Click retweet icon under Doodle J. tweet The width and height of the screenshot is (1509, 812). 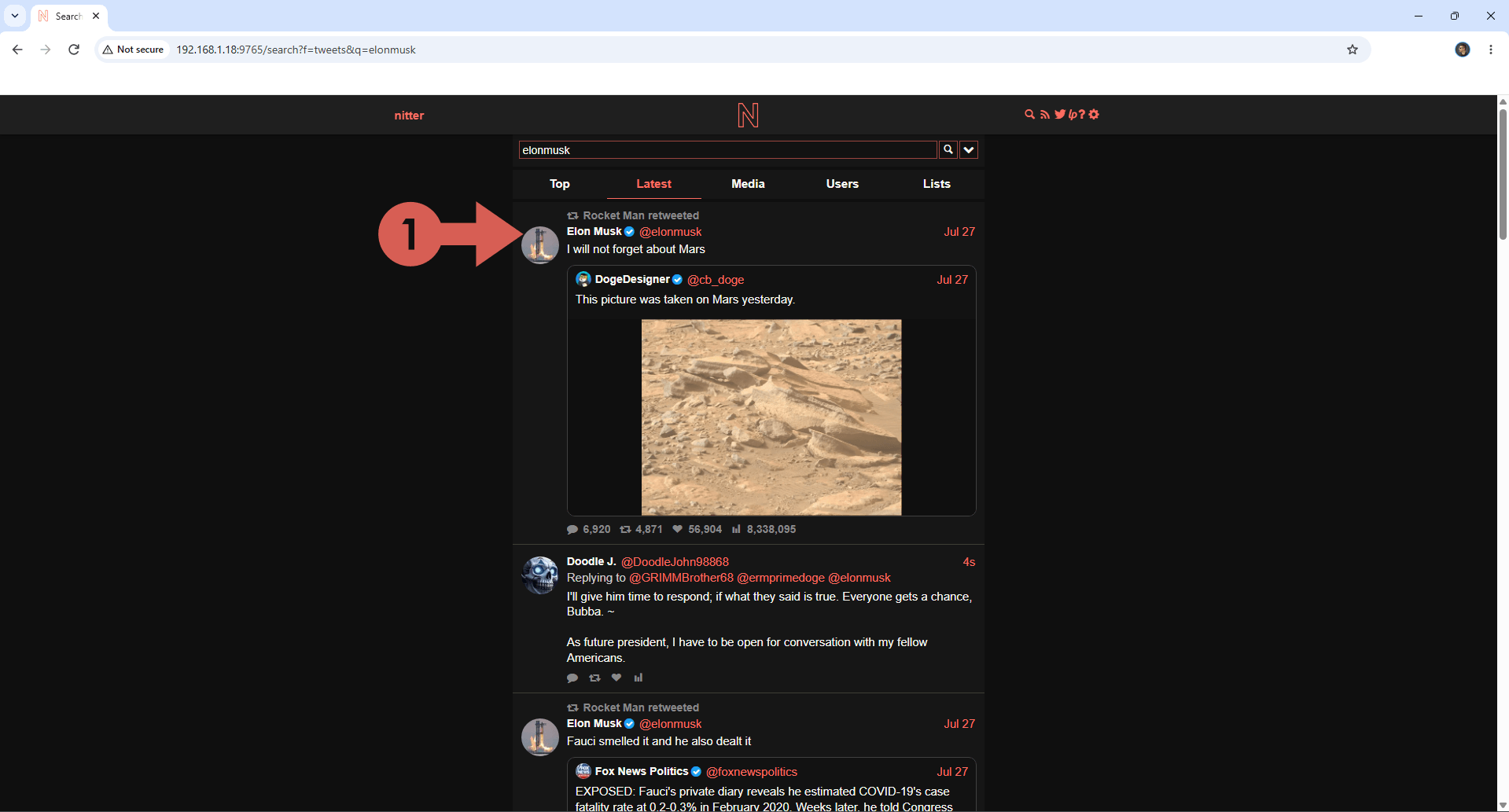(594, 678)
